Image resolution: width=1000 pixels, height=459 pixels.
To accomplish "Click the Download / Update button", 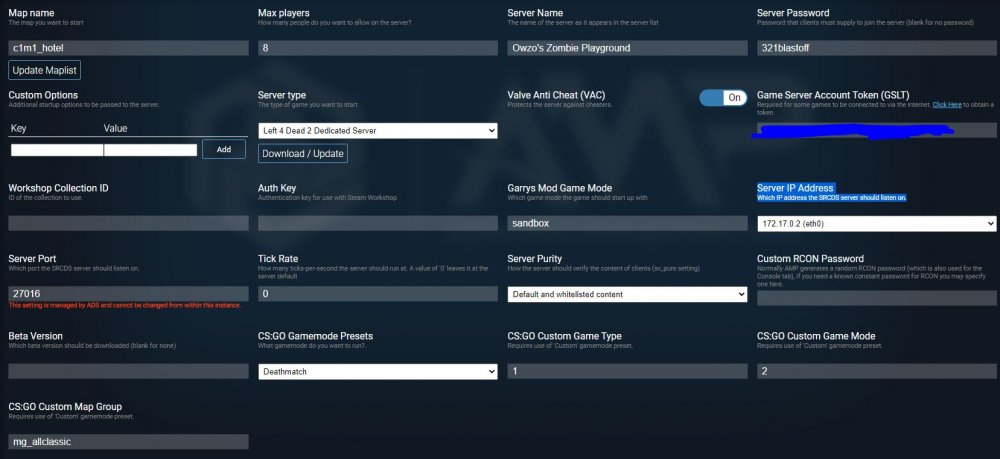I will point(303,154).
